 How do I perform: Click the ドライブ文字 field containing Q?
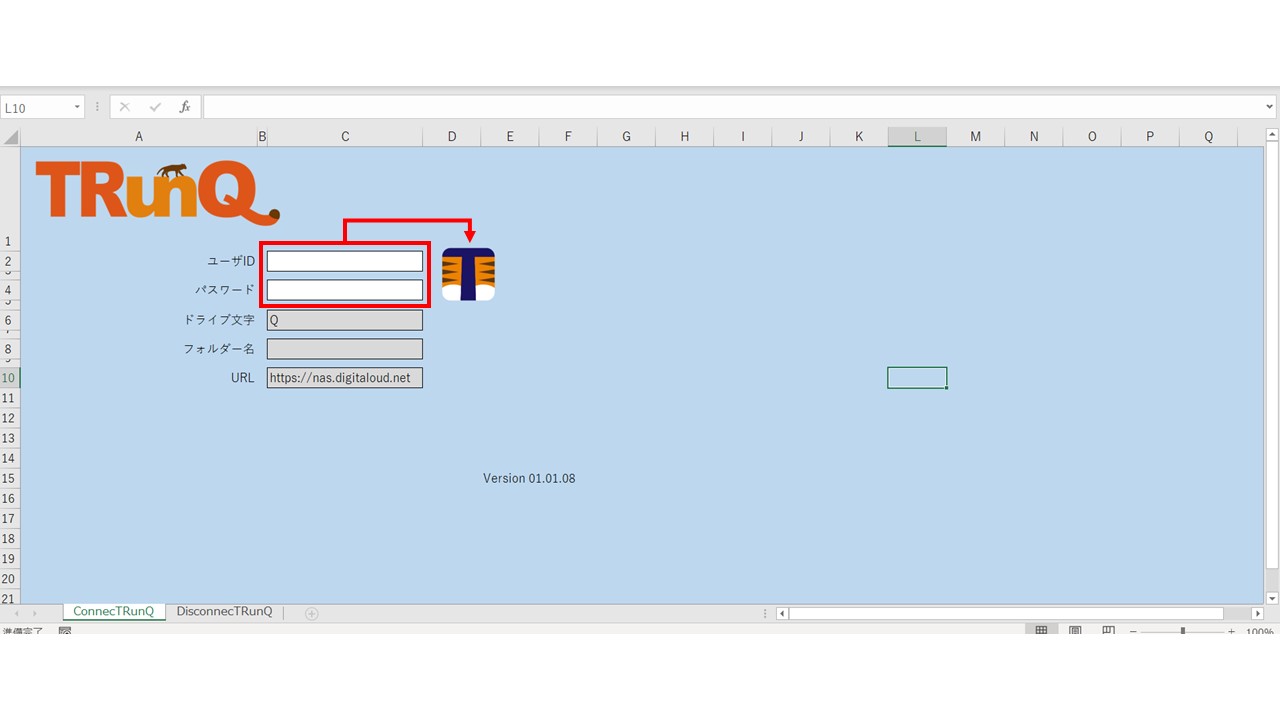pyautogui.click(x=345, y=320)
